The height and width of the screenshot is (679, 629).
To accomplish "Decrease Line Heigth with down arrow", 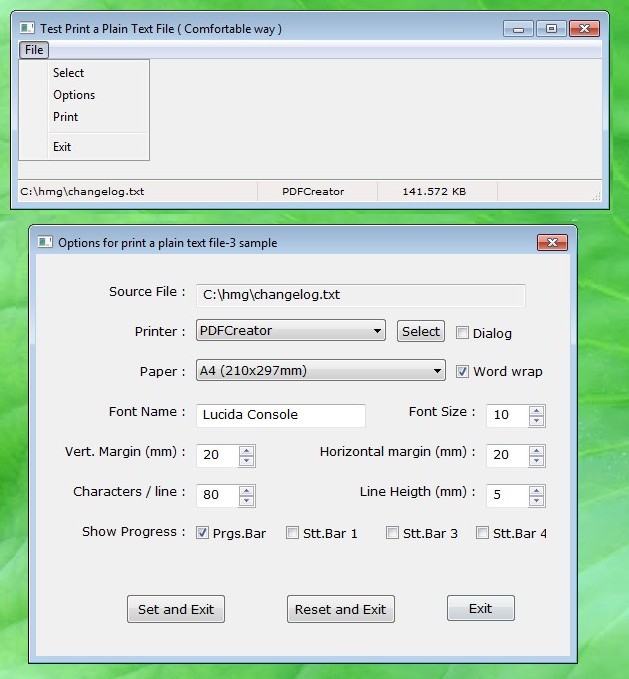I will pyautogui.click(x=537, y=501).
